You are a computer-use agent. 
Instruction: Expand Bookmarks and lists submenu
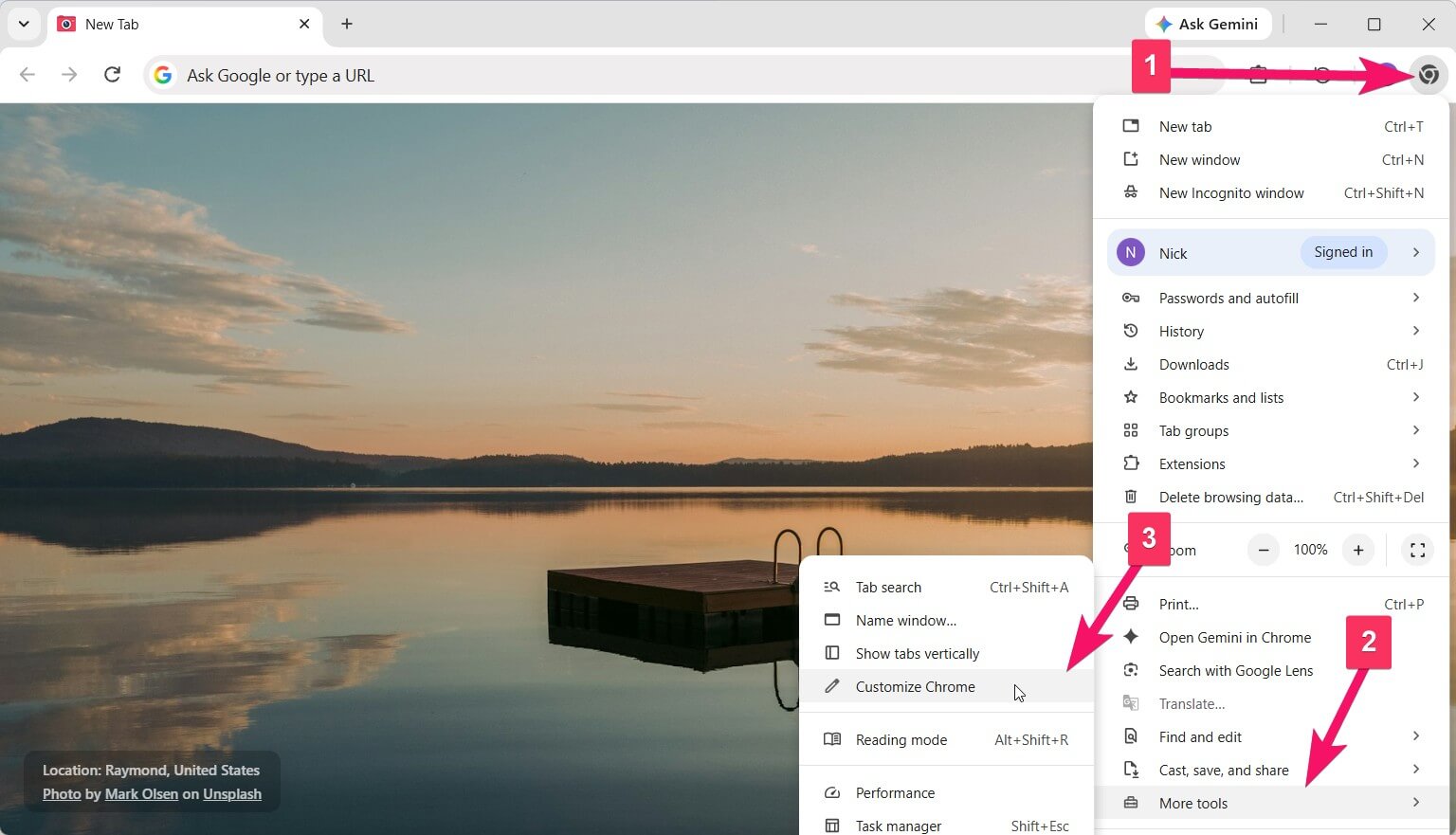pos(1271,398)
